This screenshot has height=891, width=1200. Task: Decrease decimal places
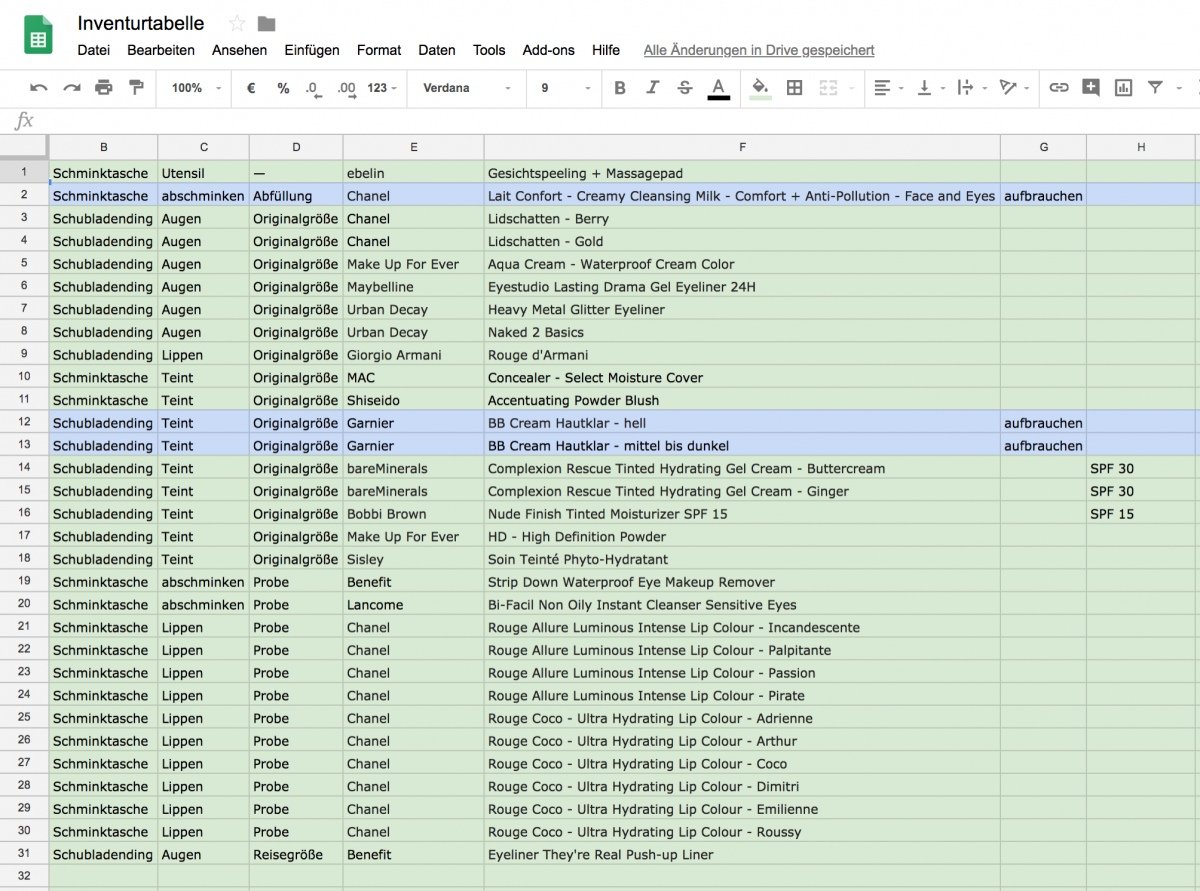(x=314, y=88)
